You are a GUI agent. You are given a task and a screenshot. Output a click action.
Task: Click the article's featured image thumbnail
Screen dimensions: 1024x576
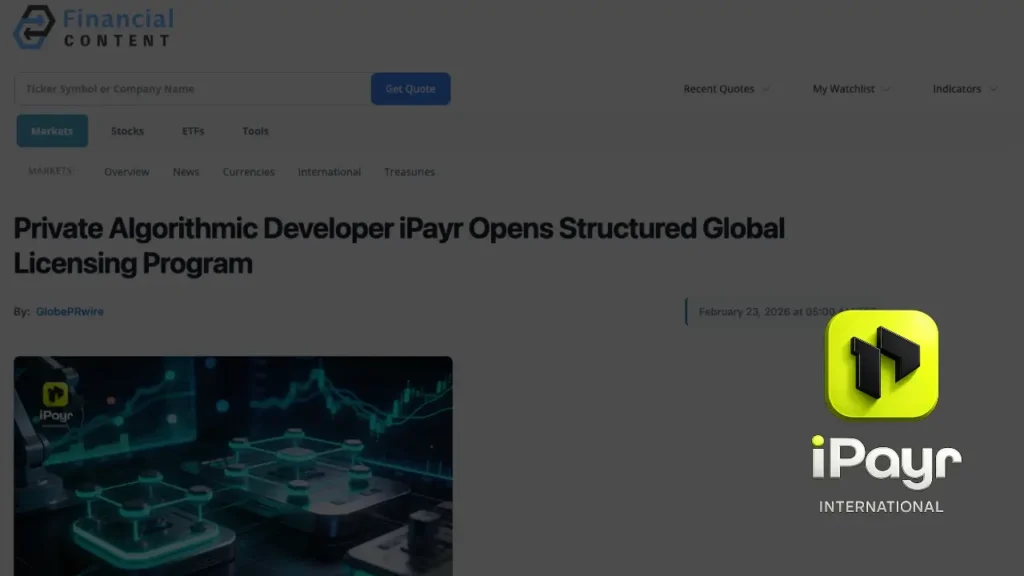point(232,465)
